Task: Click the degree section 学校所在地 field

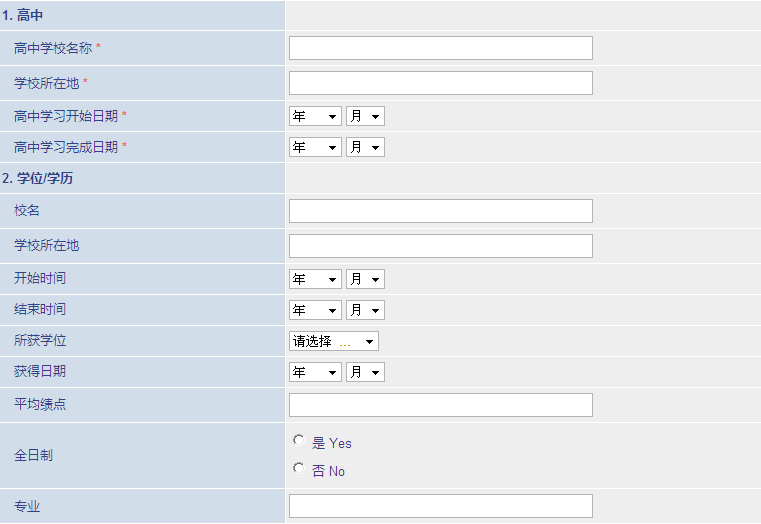Action: [441, 246]
